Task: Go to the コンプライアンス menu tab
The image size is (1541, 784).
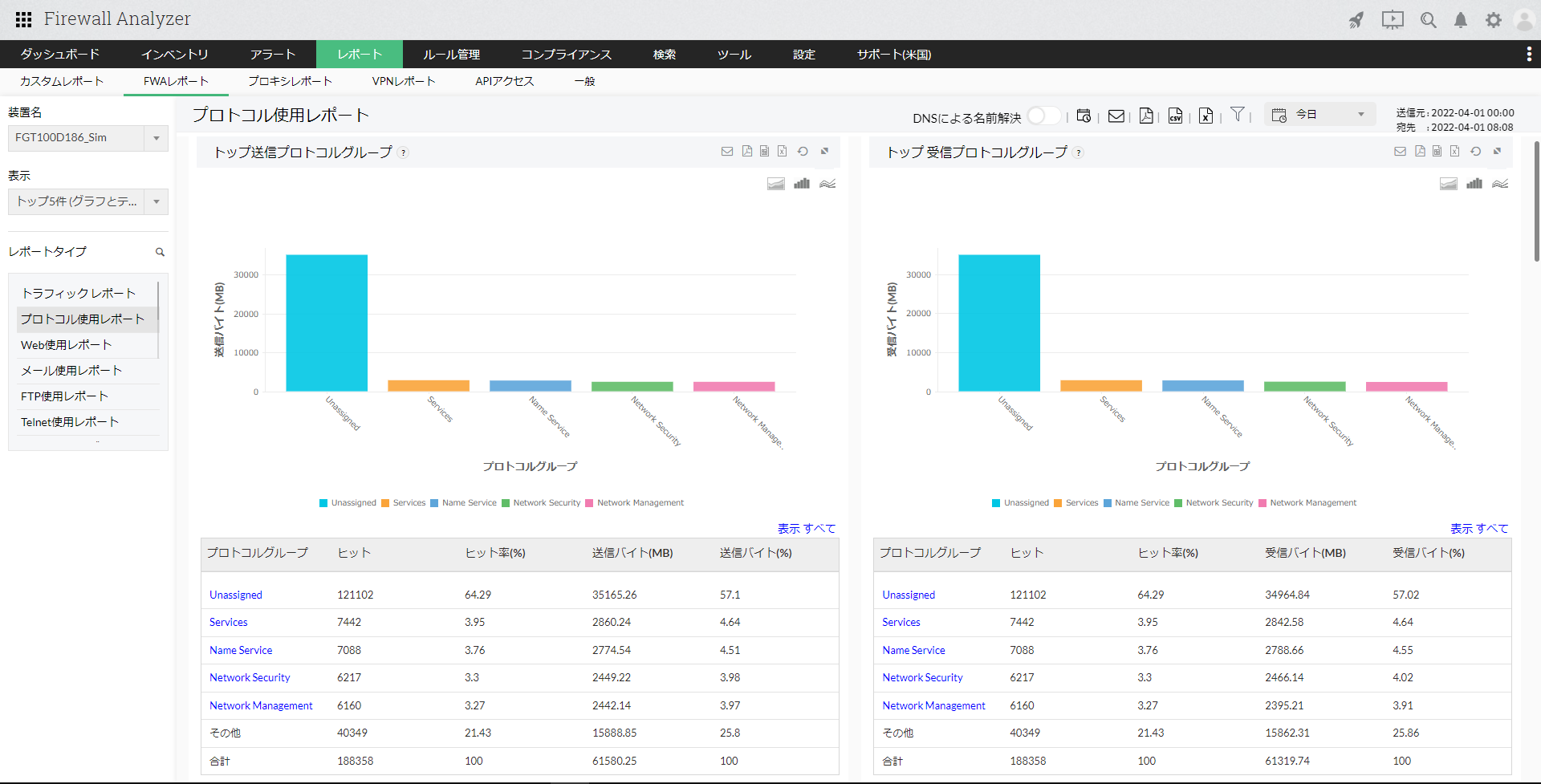Action: coord(566,55)
